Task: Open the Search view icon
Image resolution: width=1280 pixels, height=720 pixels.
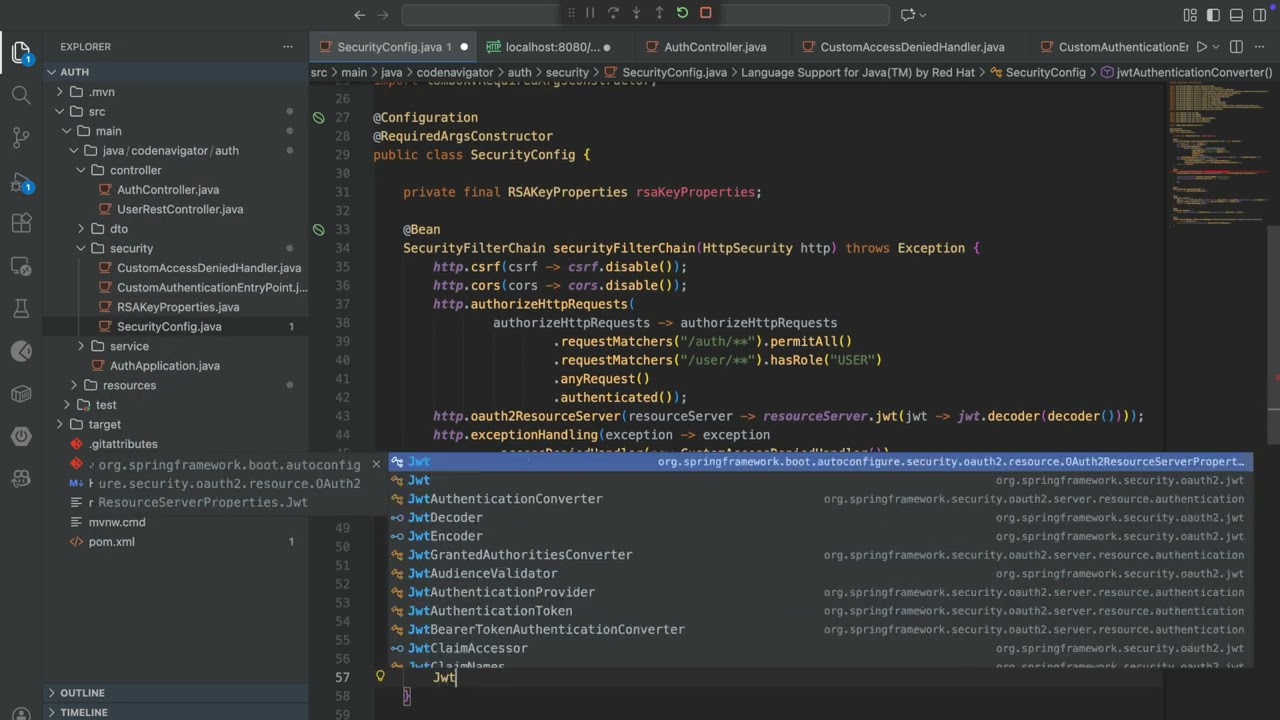Action: (21, 95)
